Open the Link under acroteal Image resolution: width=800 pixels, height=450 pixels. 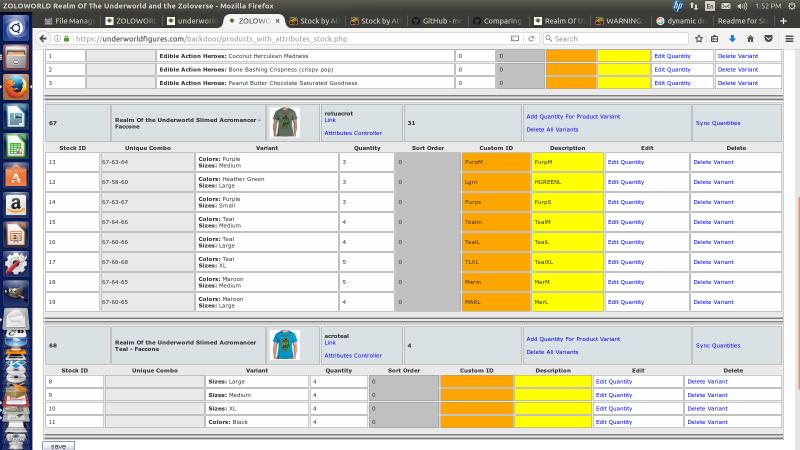[330, 342]
